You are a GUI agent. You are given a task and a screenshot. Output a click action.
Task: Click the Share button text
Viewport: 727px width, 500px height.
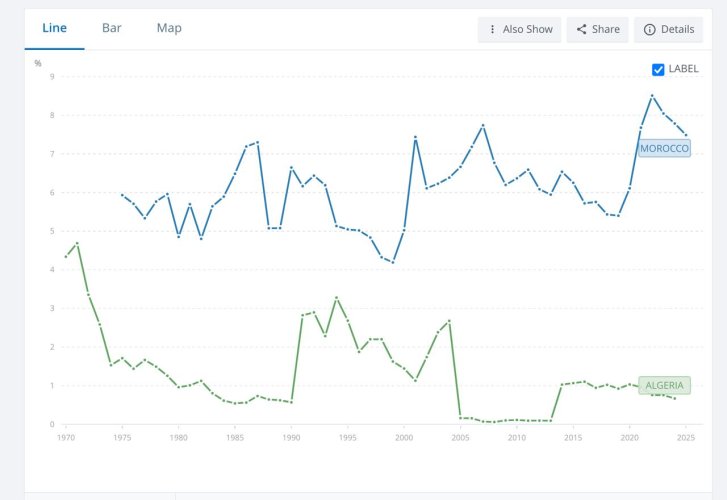(x=606, y=29)
